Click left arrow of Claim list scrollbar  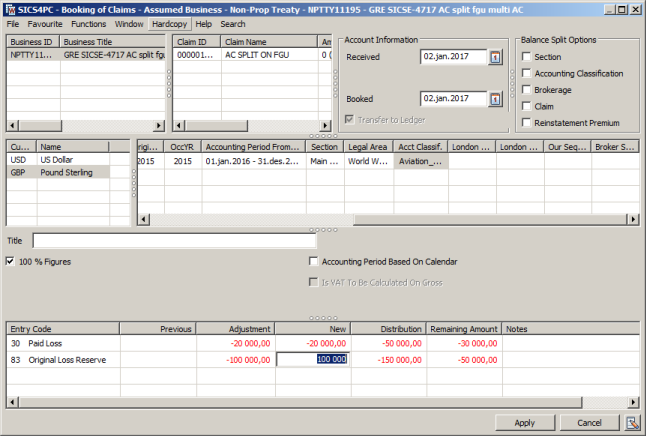click(179, 125)
